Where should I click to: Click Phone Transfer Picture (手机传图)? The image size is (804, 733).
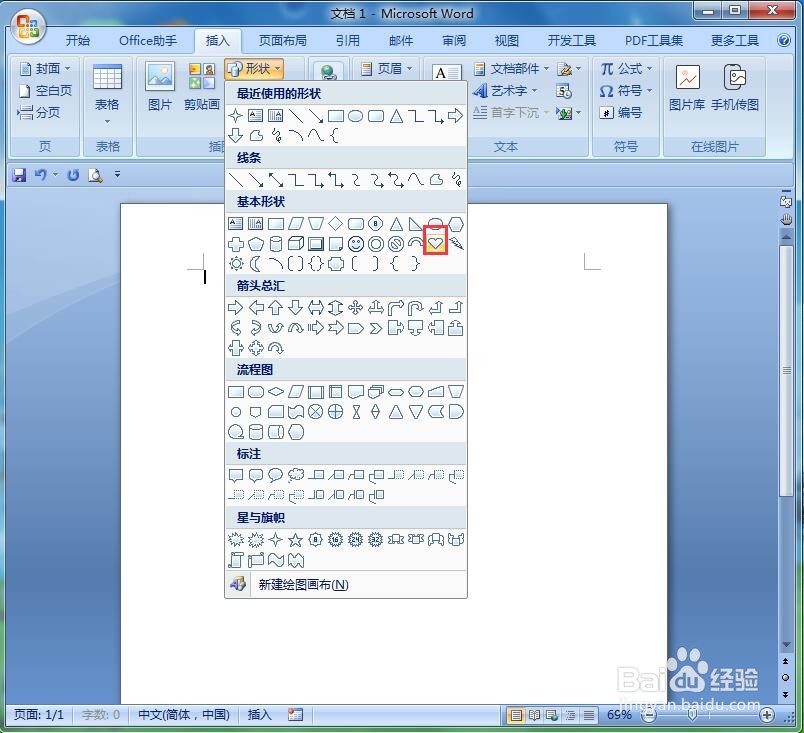point(735,86)
